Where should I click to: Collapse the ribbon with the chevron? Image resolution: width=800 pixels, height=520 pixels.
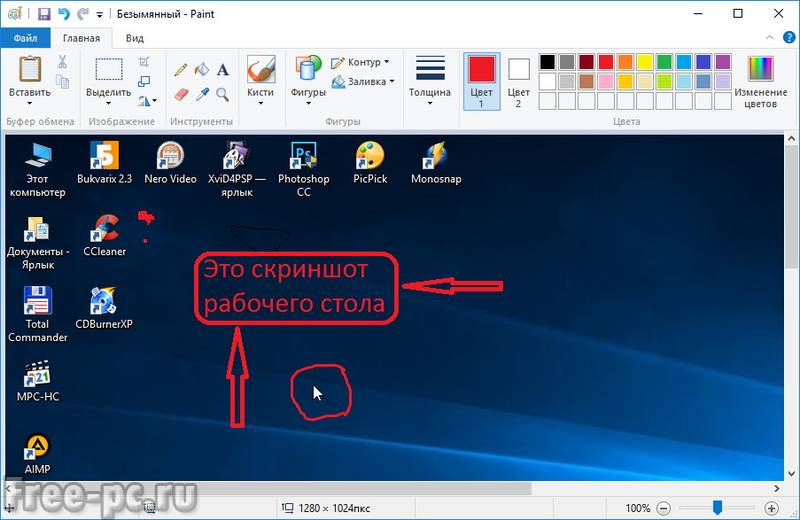point(769,37)
